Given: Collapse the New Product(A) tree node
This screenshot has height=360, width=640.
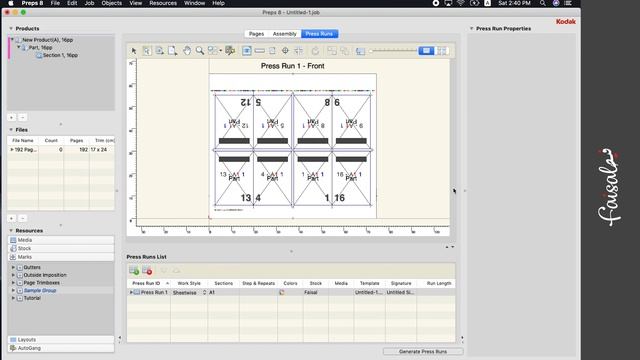Looking at the screenshot, I should coord(13,40).
